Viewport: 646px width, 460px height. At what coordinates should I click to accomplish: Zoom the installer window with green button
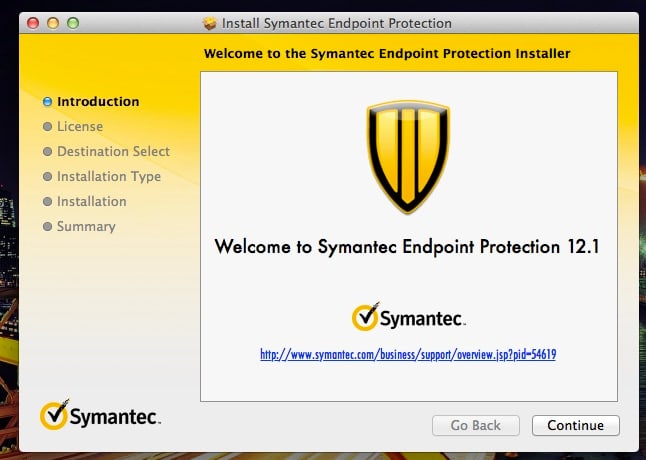[x=73, y=23]
